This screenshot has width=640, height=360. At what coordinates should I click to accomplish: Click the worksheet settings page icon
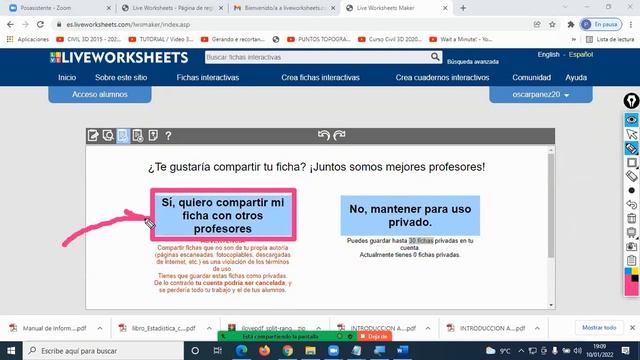coord(138,136)
